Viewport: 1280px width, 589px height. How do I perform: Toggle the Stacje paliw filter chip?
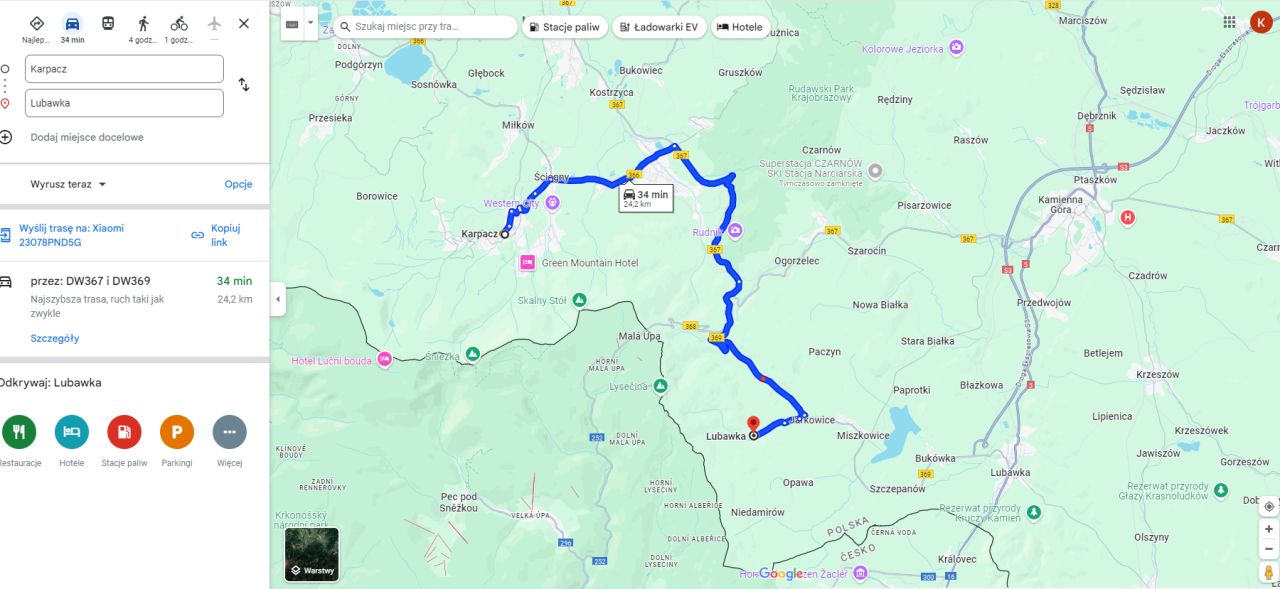tap(565, 27)
